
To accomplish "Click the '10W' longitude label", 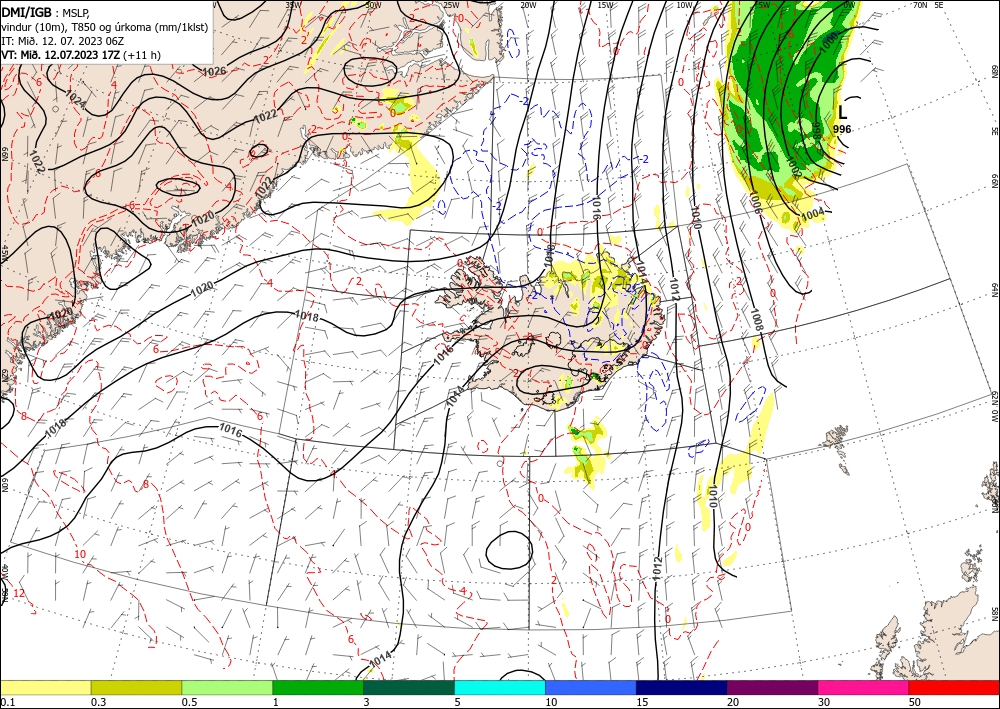I will pos(684,5).
